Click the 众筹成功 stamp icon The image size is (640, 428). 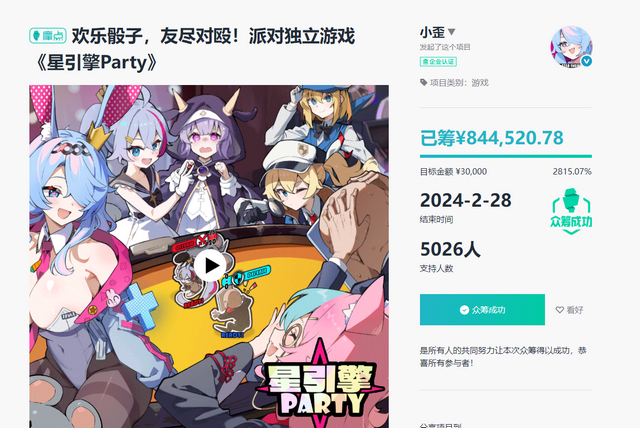(x=571, y=211)
